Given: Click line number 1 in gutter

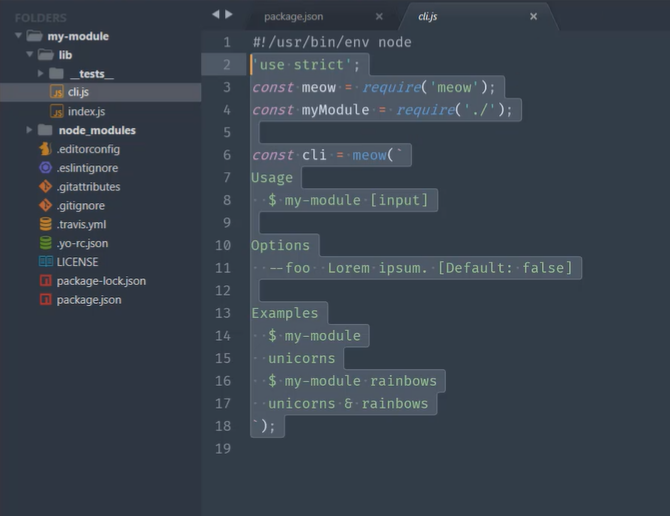Looking at the screenshot, I should pos(227,42).
